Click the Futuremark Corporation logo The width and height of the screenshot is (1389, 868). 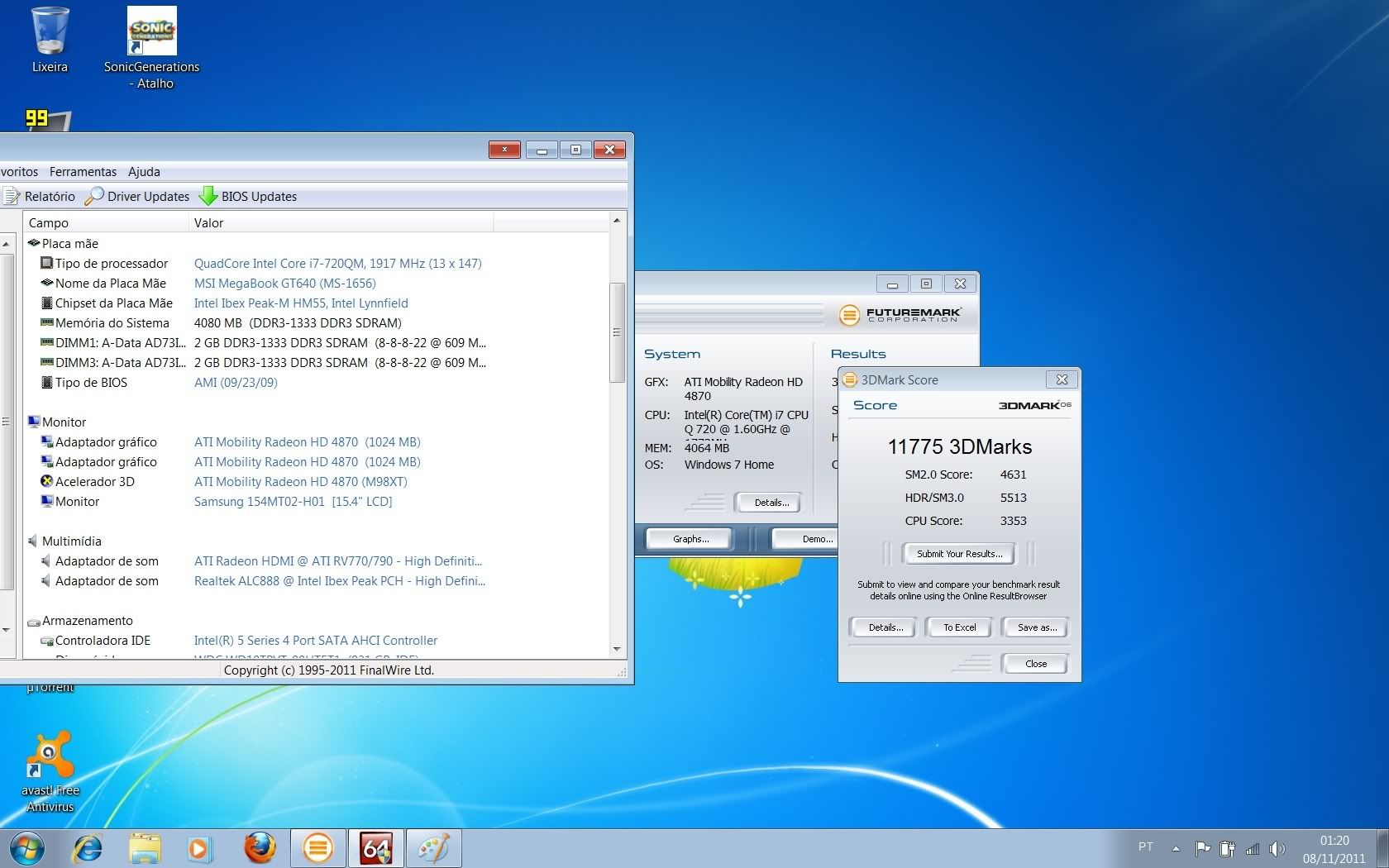tap(900, 315)
